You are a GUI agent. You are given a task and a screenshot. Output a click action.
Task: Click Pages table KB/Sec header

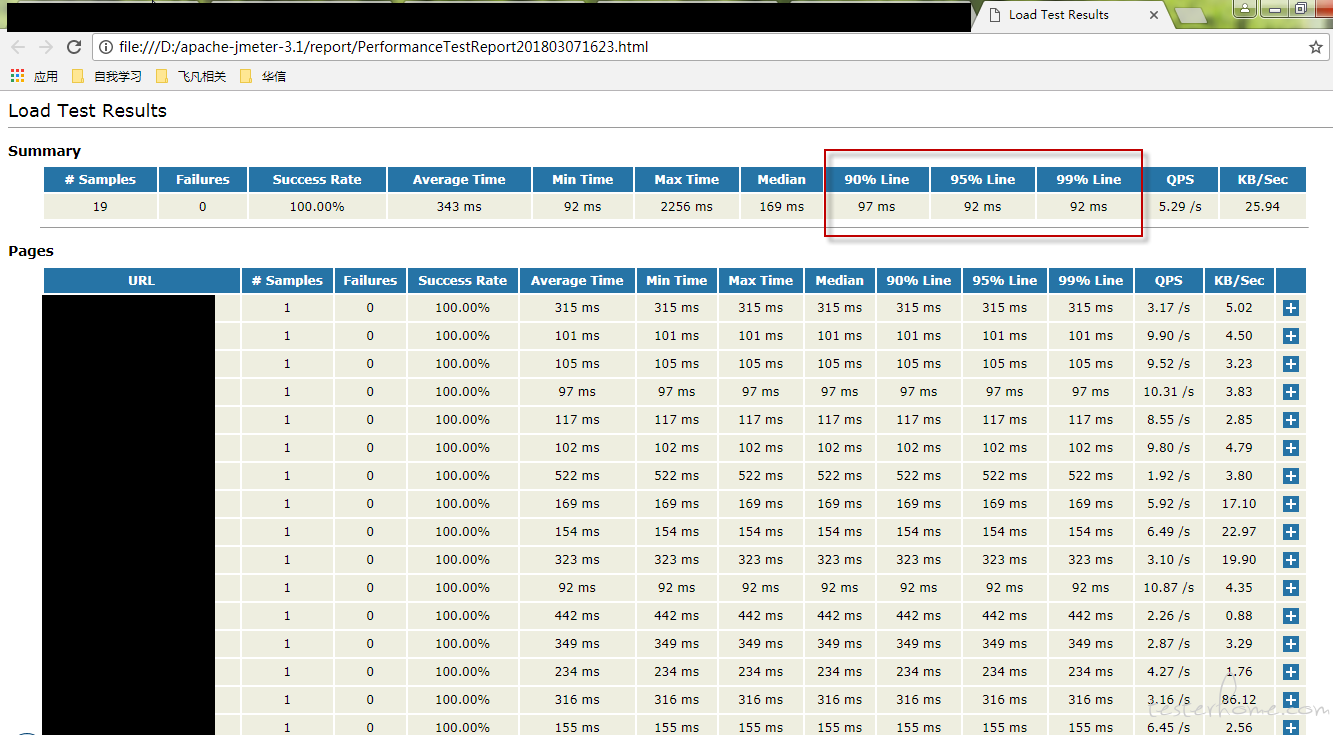1239,281
